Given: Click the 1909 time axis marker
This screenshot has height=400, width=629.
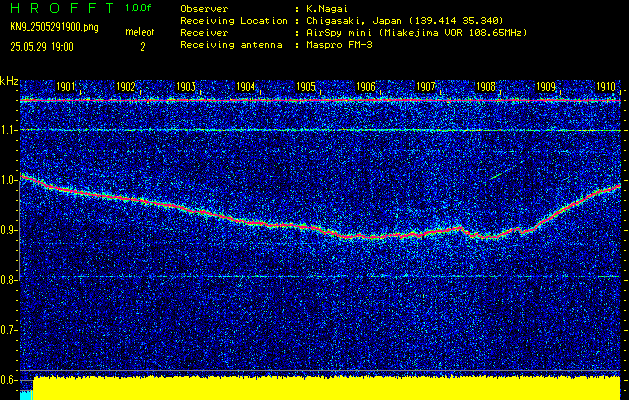Looking at the screenshot, I should click(546, 87).
